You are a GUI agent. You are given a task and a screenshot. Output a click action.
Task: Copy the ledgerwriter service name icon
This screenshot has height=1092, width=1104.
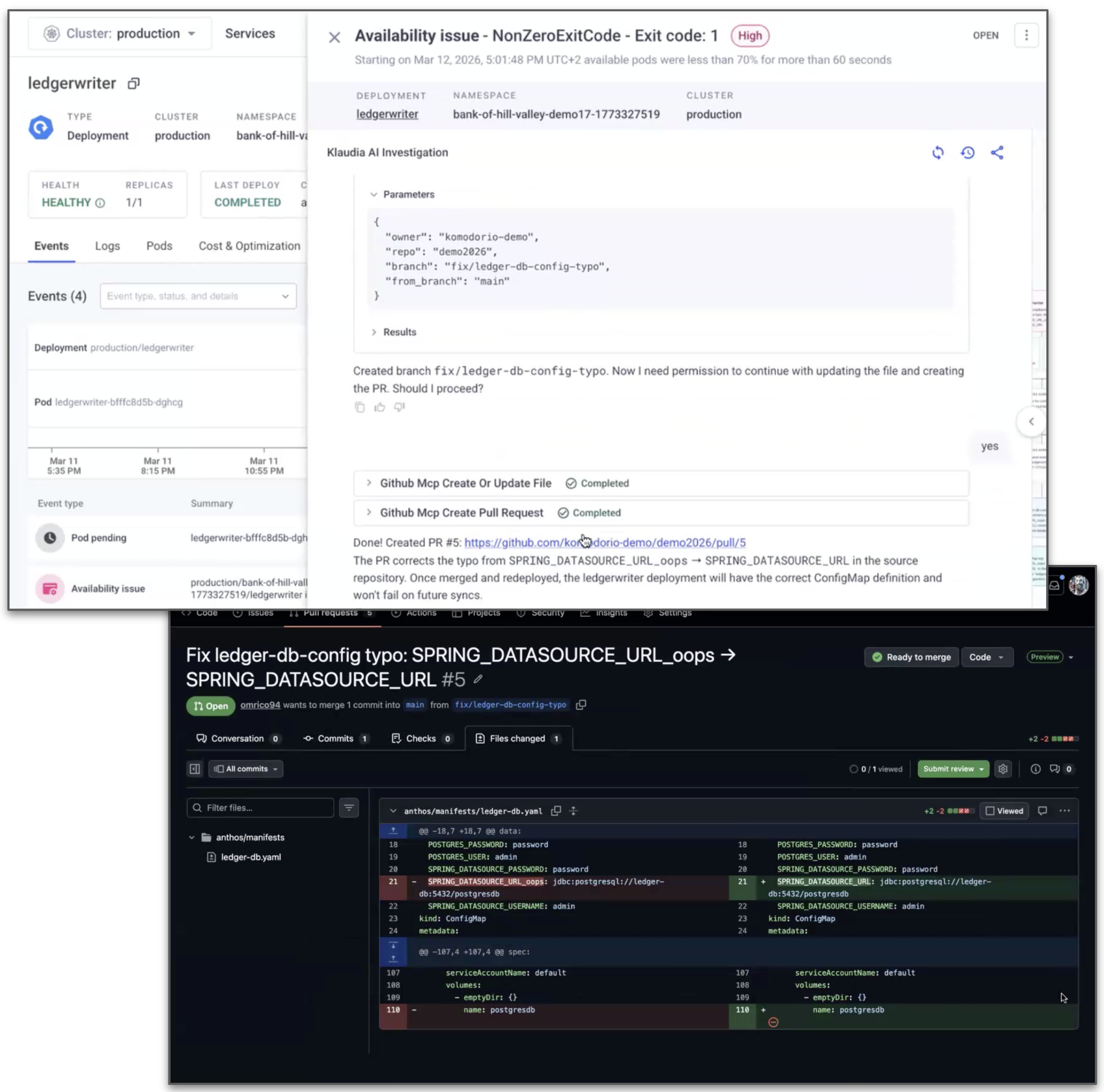[x=133, y=83]
